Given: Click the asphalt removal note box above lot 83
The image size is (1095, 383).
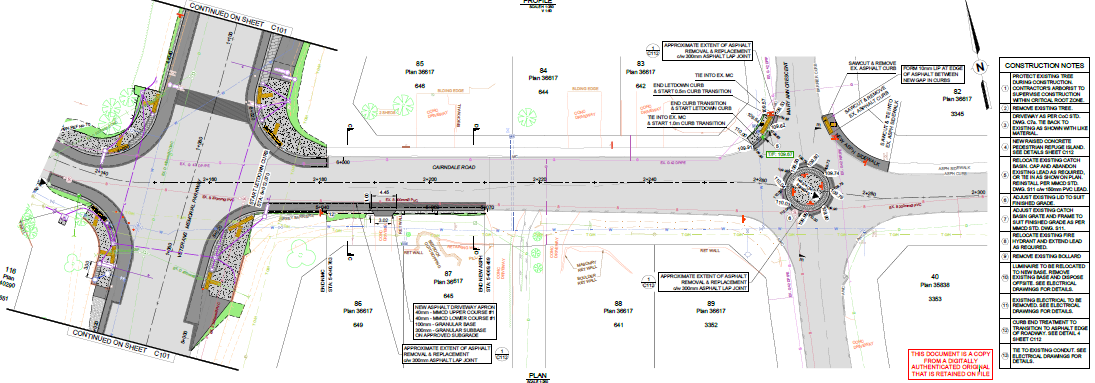Looking at the screenshot, I should (707, 50).
